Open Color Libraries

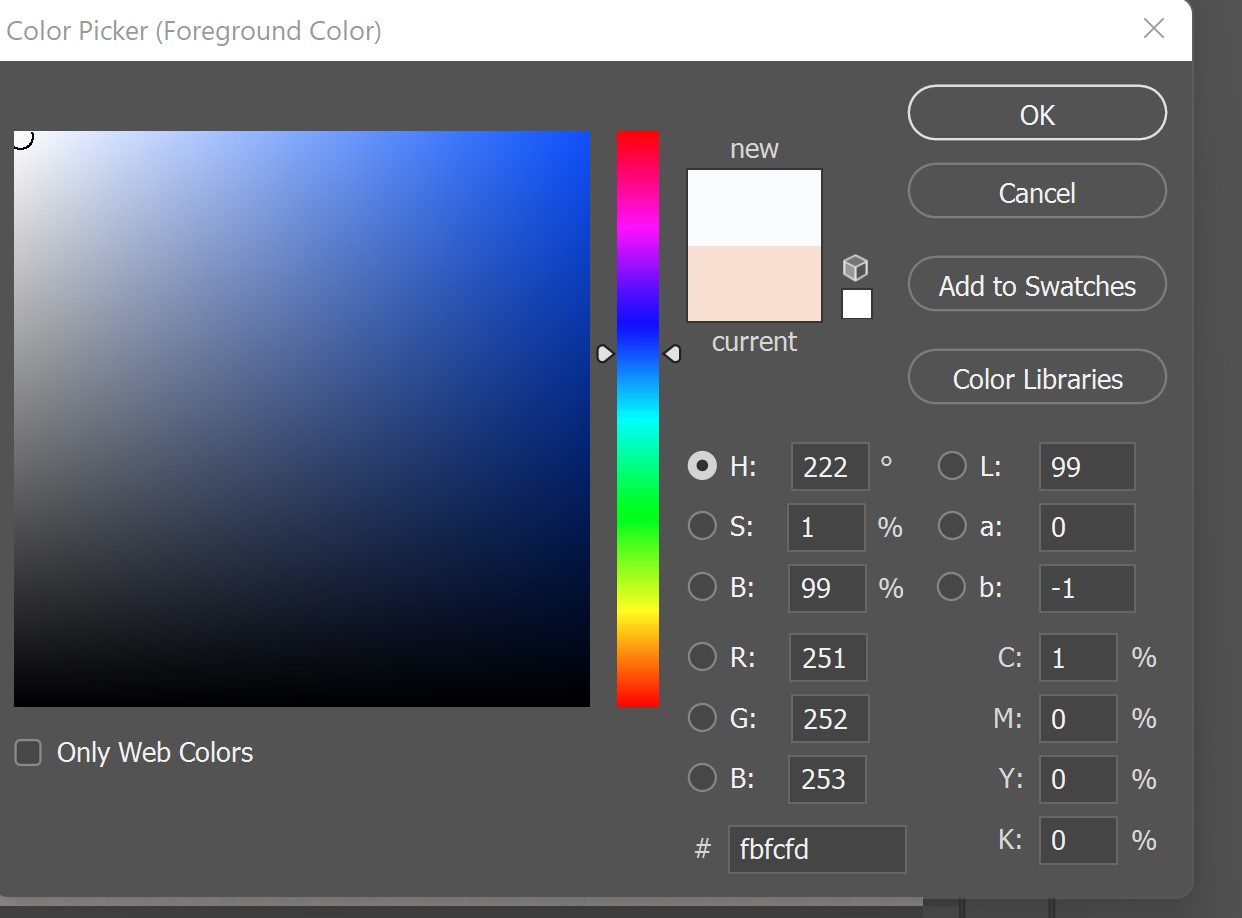(x=1037, y=378)
